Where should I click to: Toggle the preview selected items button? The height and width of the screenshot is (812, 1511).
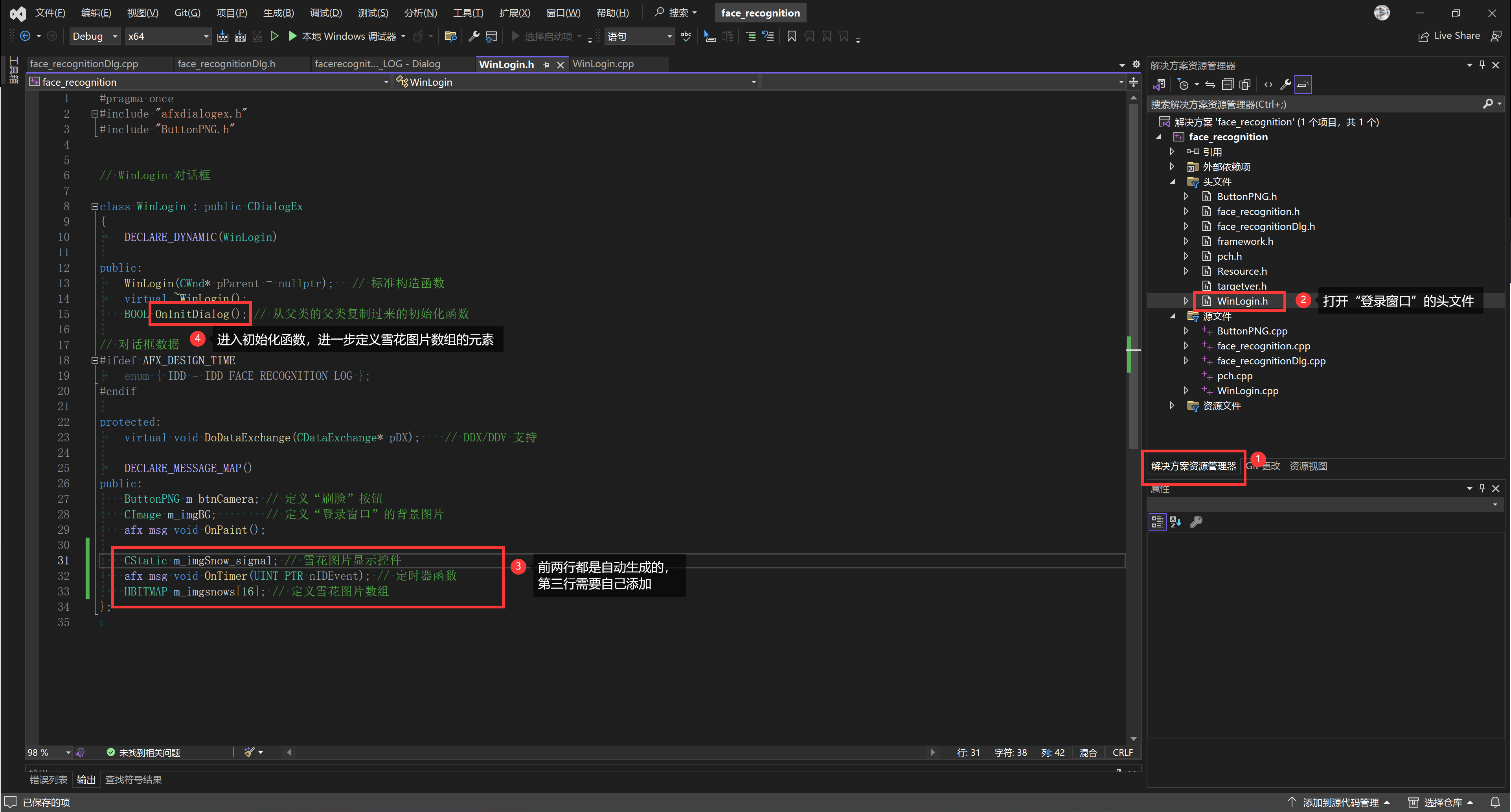point(1303,85)
